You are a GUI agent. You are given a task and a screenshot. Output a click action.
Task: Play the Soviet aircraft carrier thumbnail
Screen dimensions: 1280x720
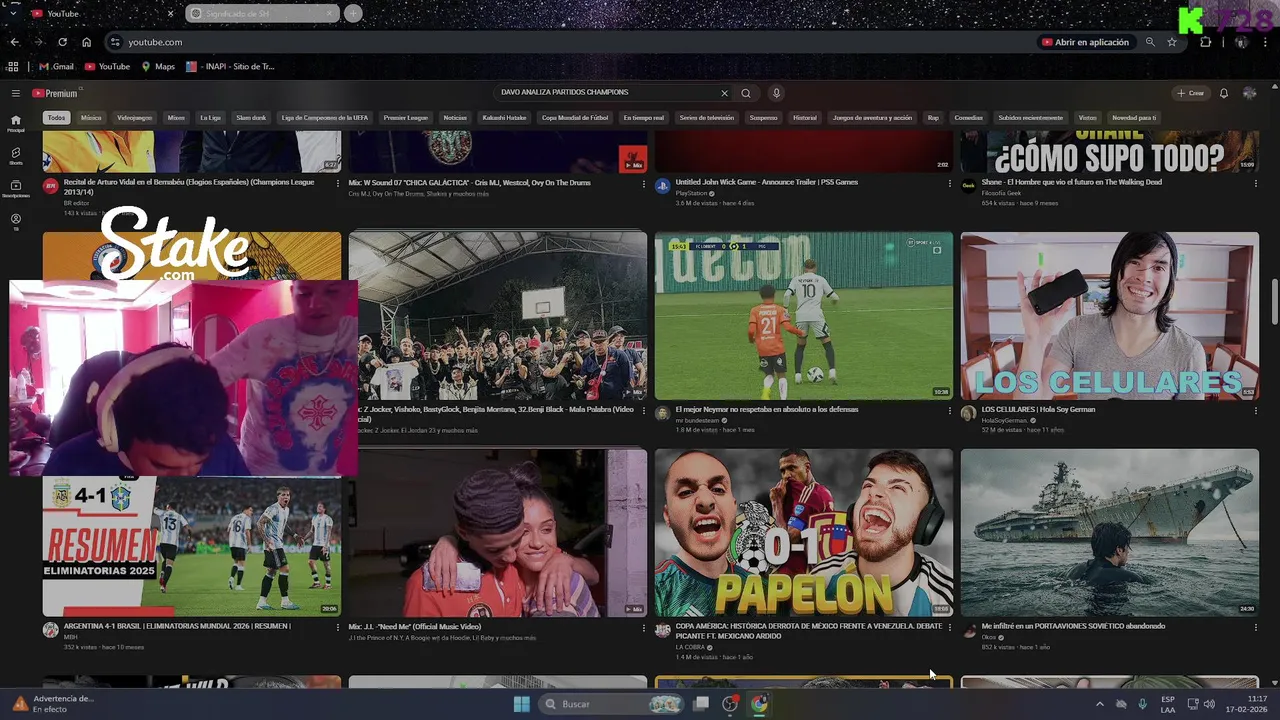point(1110,532)
